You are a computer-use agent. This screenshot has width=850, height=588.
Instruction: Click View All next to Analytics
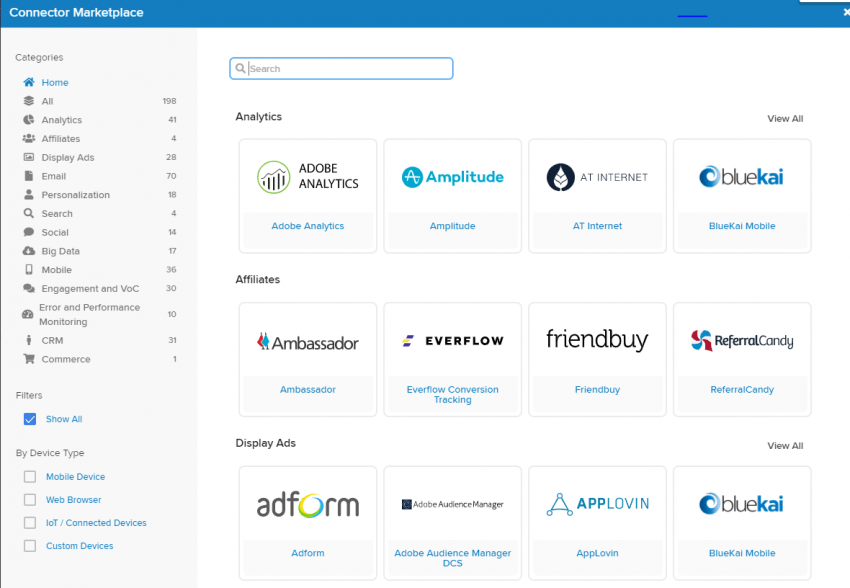tap(785, 119)
